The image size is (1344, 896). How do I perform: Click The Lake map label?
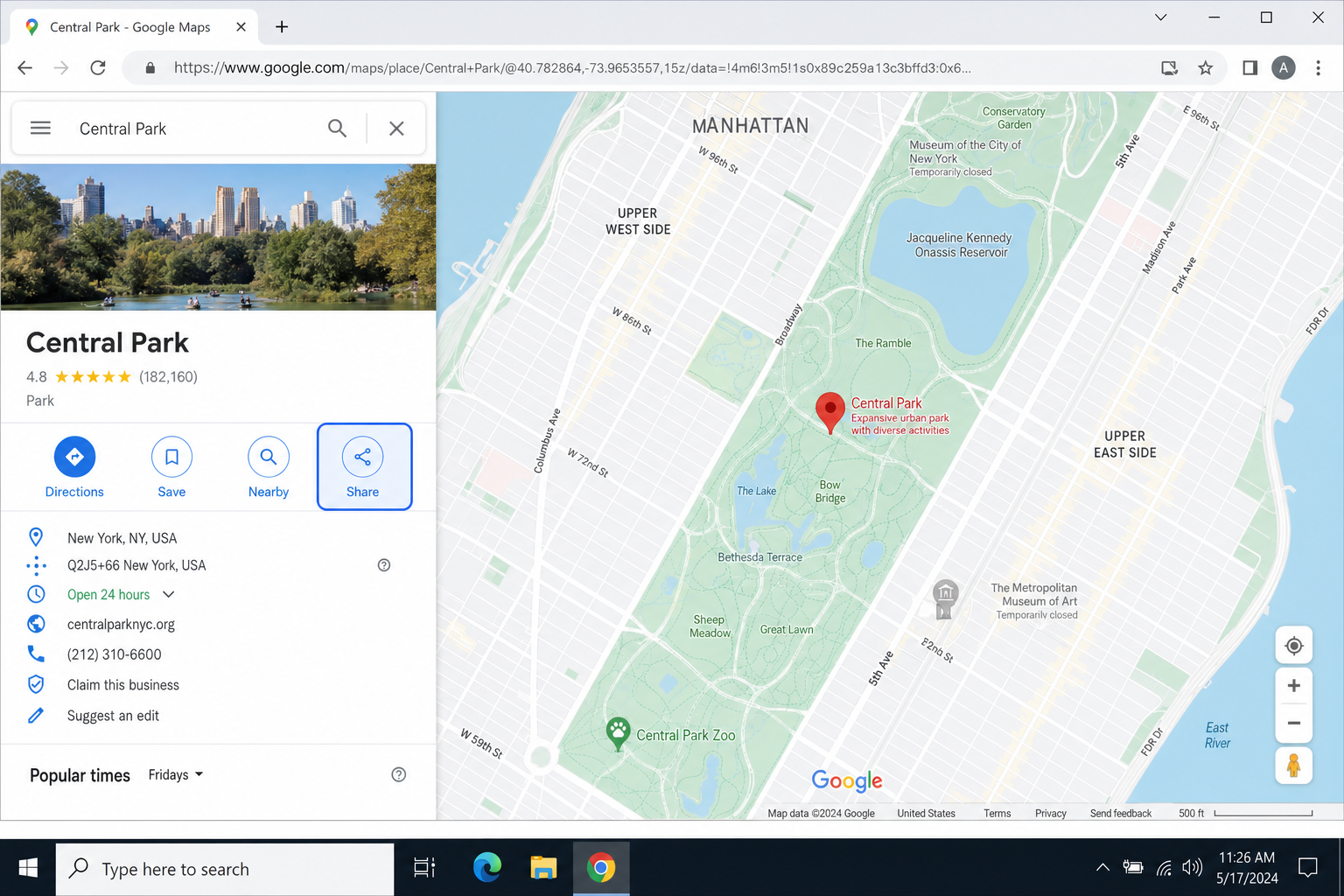(756, 491)
